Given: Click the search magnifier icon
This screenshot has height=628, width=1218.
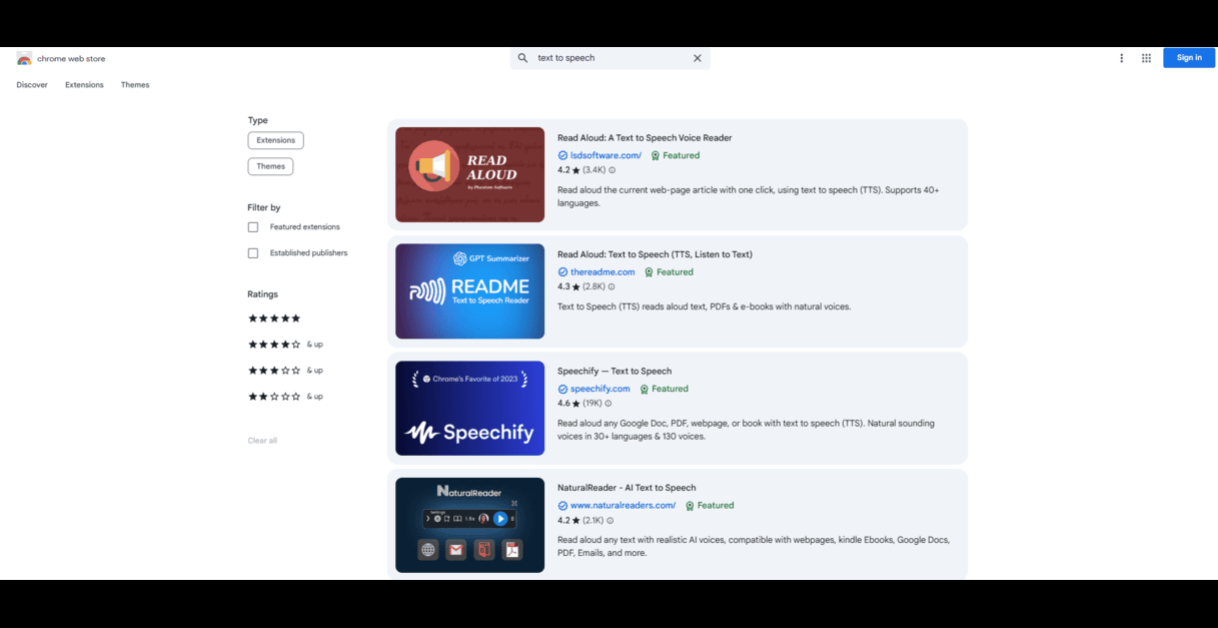Looking at the screenshot, I should 523,58.
